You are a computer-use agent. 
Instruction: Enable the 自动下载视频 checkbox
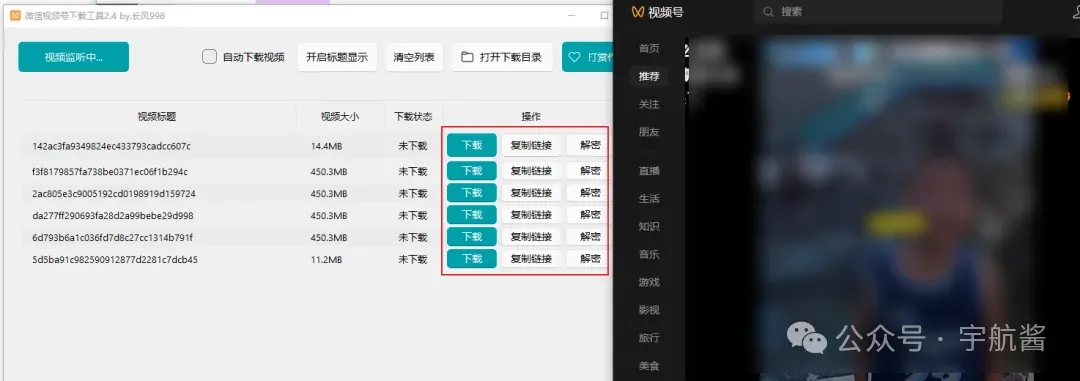pos(209,57)
